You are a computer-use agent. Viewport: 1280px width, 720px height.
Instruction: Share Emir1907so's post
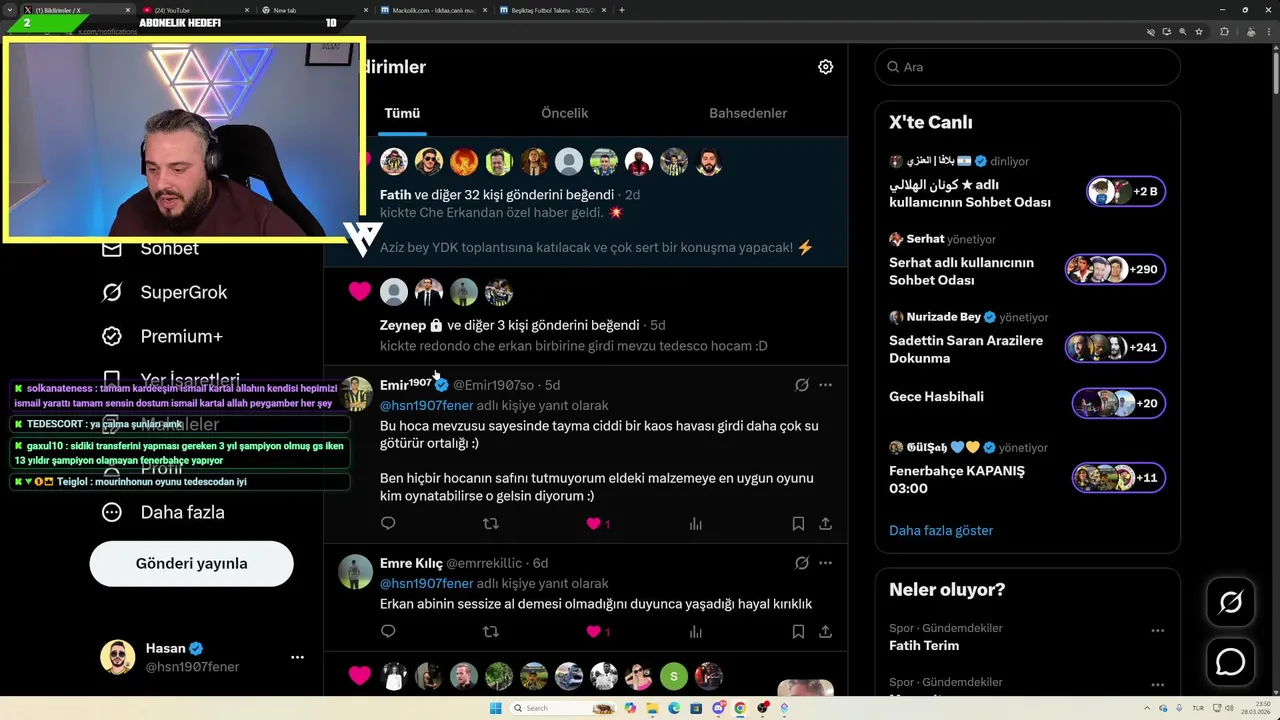click(825, 523)
